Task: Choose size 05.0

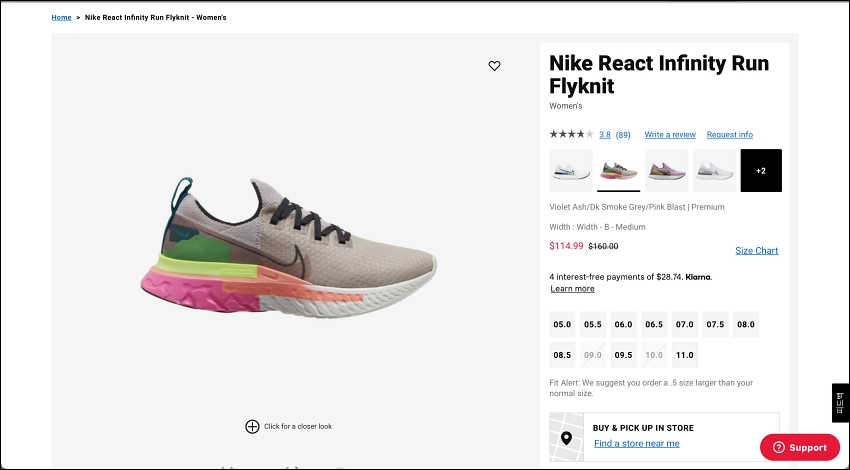Action: (x=562, y=324)
